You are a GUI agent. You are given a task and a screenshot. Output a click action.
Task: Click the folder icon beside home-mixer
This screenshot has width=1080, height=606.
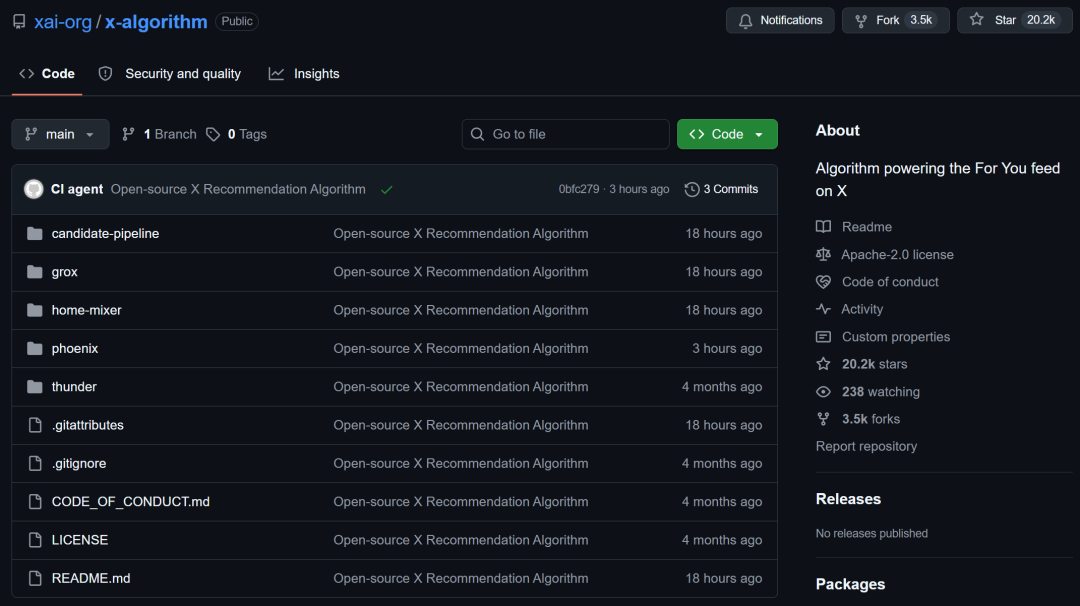click(34, 310)
